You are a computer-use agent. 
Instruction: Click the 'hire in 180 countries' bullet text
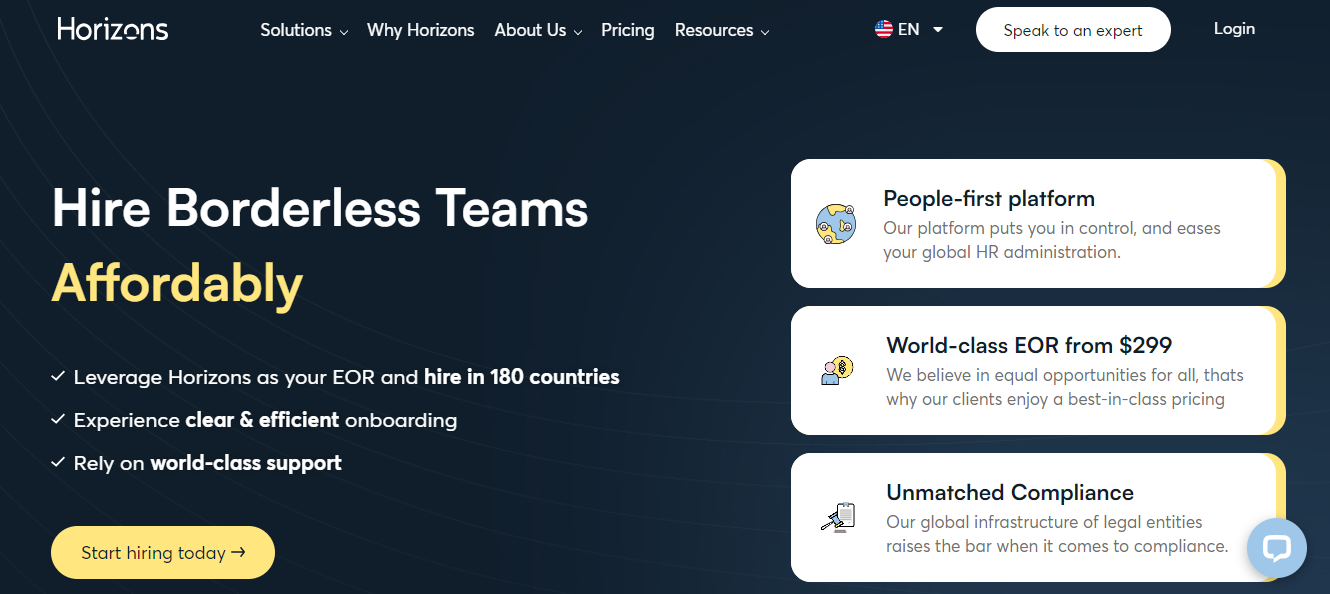pyautogui.click(x=522, y=377)
